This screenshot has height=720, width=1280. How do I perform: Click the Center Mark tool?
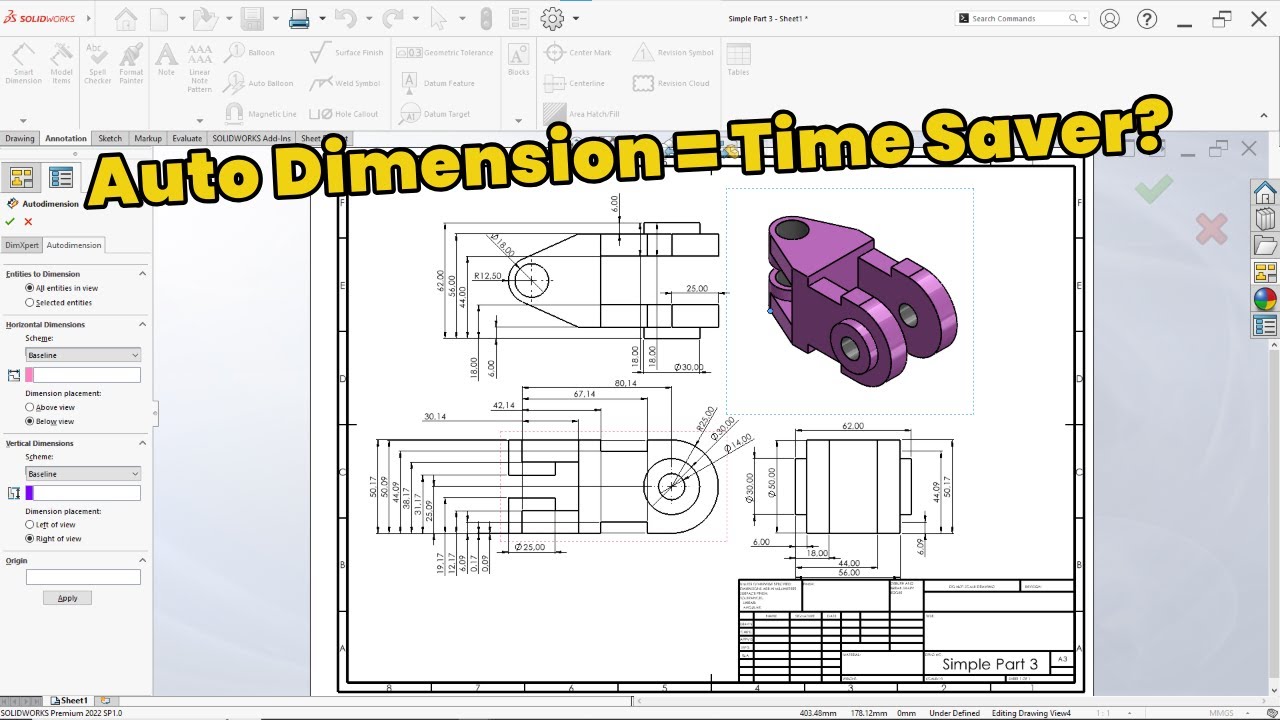tap(579, 53)
